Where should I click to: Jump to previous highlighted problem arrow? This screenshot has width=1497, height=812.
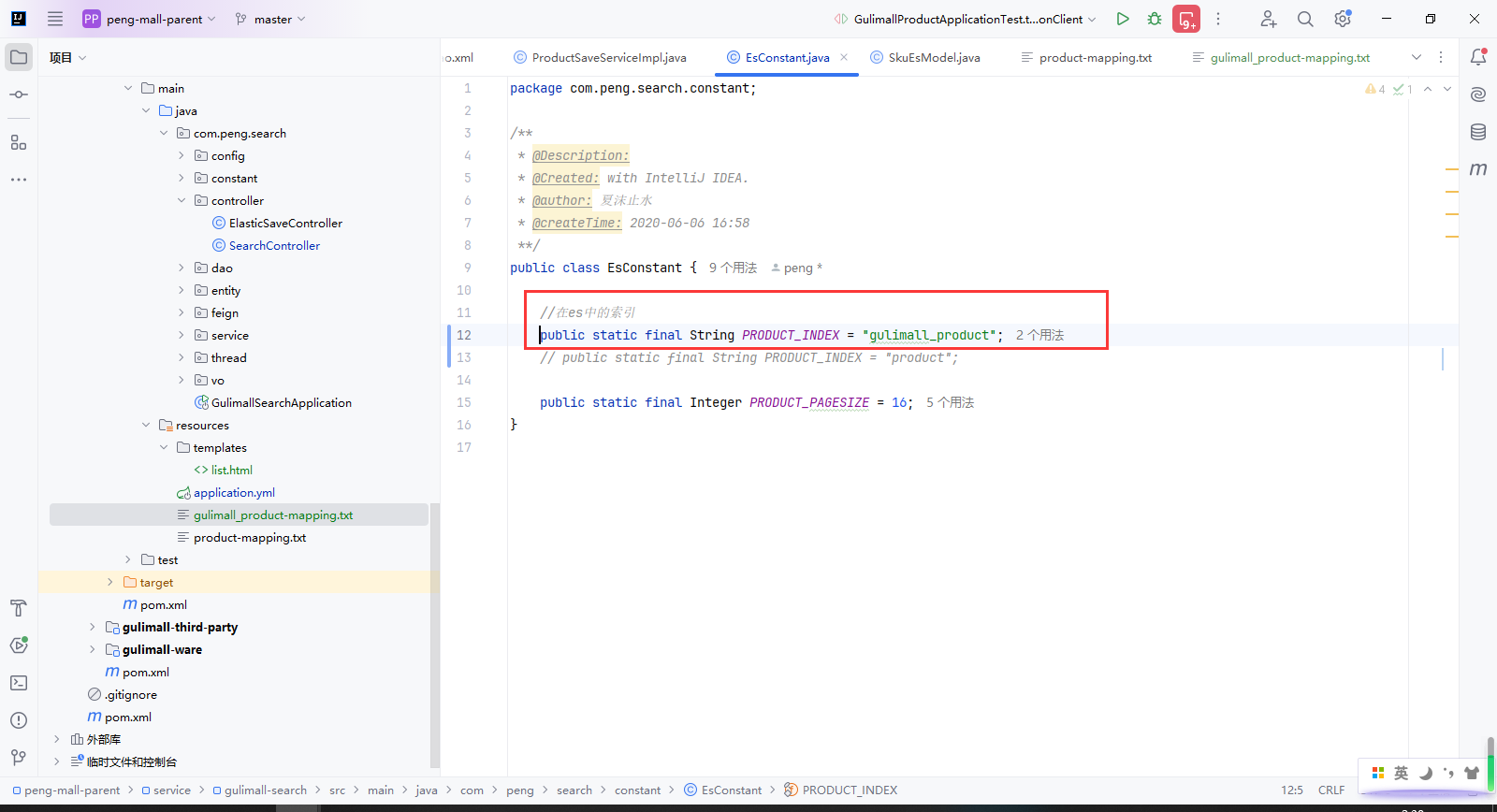[1428, 89]
